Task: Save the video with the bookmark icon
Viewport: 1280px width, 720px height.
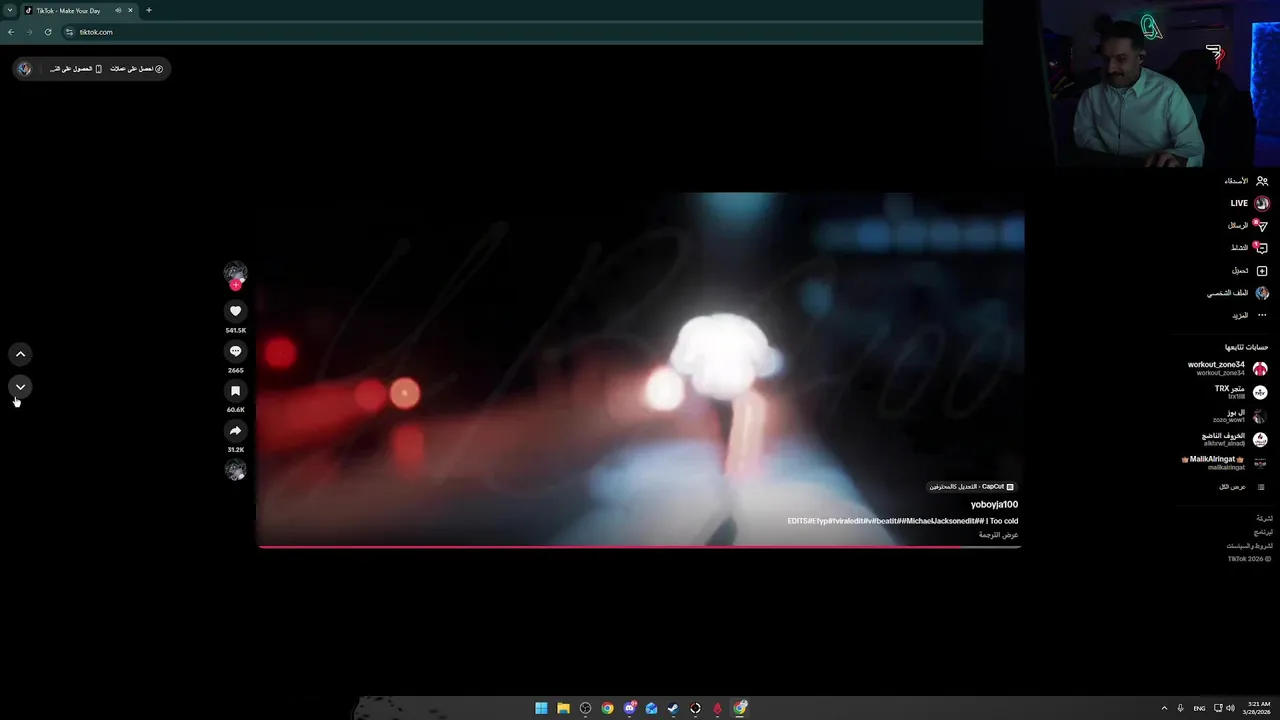Action: coord(235,391)
